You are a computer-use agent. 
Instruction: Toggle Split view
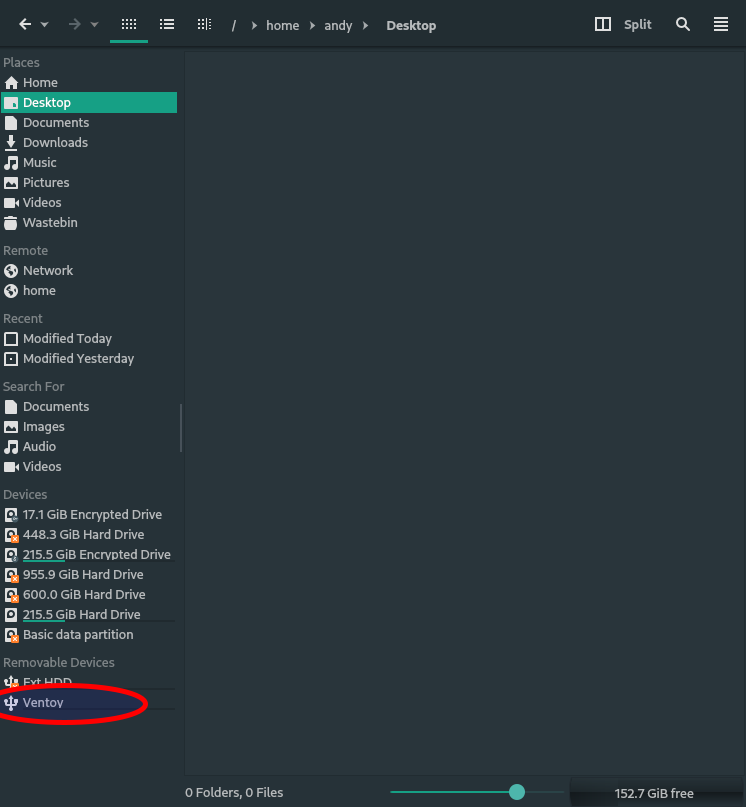tap(623, 24)
